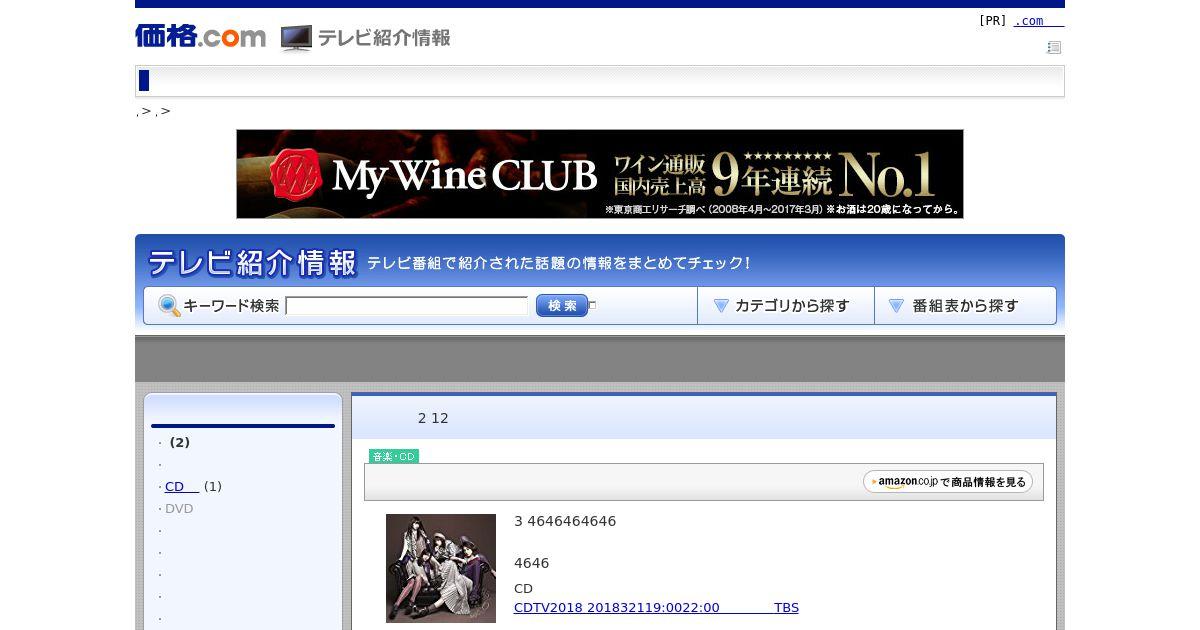Open the 価格.com logo homepage
Image resolution: width=1200 pixels, height=630 pixels.
click(x=200, y=36)
